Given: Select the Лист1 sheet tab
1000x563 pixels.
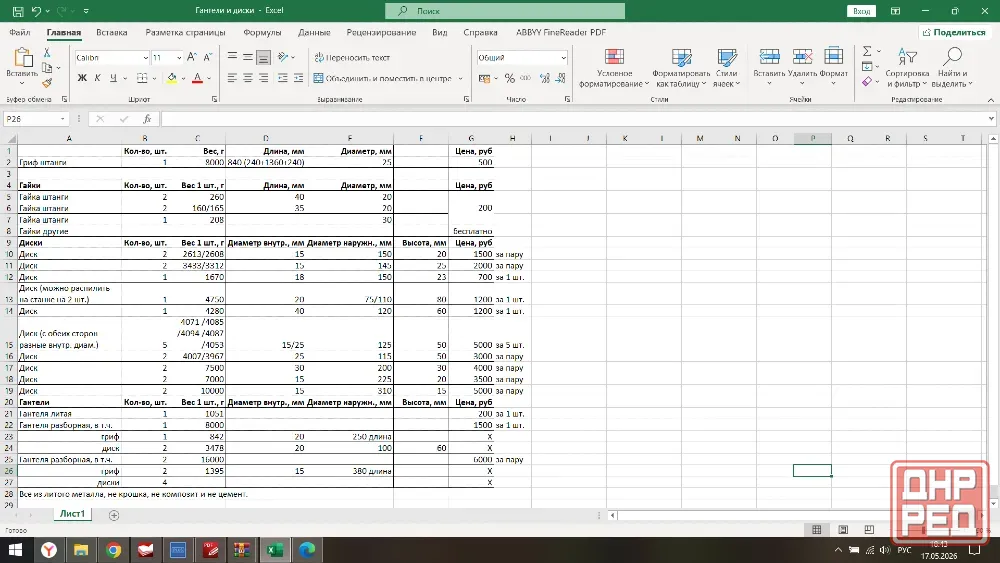Looking at the screenshot, I should tap(72, 514).
